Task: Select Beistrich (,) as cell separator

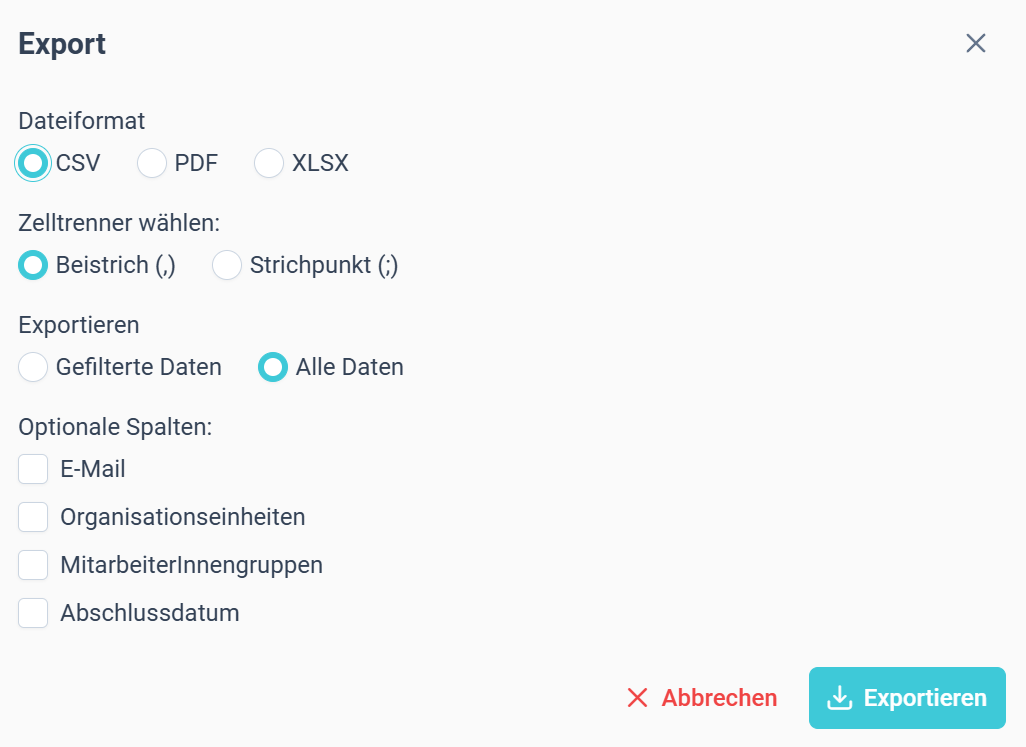Action: click(33, 265)
